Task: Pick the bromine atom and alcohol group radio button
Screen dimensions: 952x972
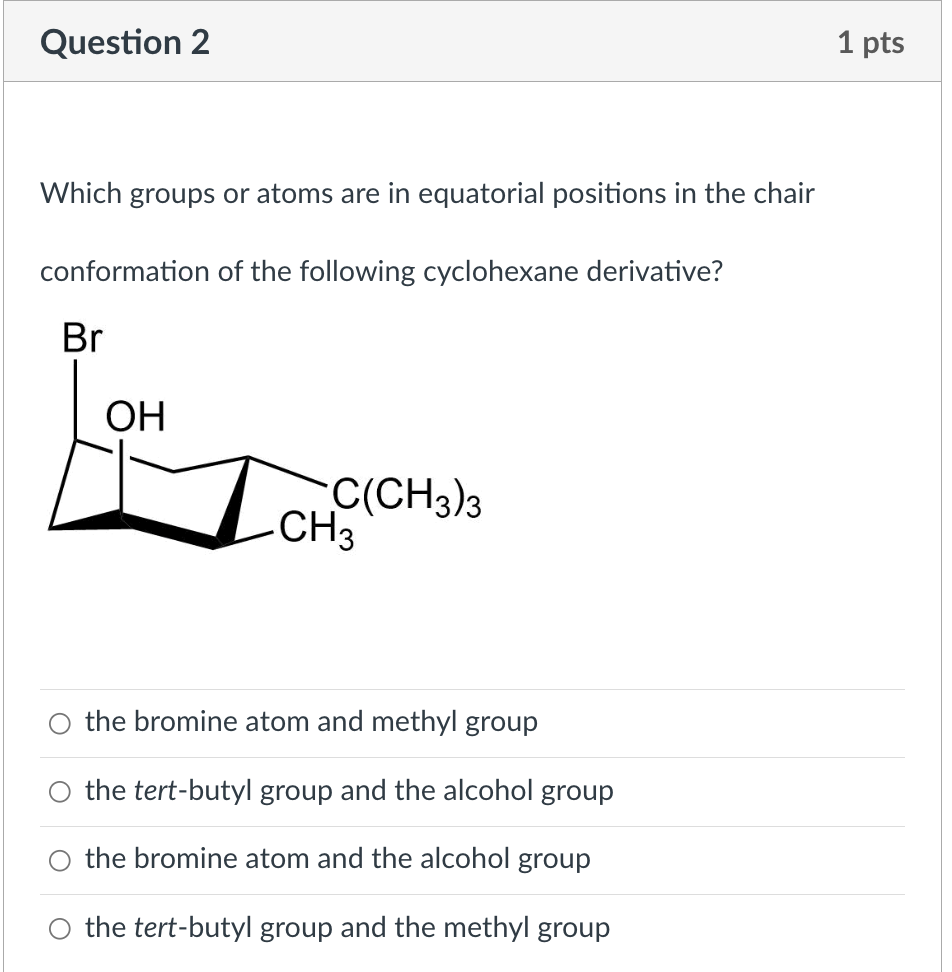Action: [60, 860]
